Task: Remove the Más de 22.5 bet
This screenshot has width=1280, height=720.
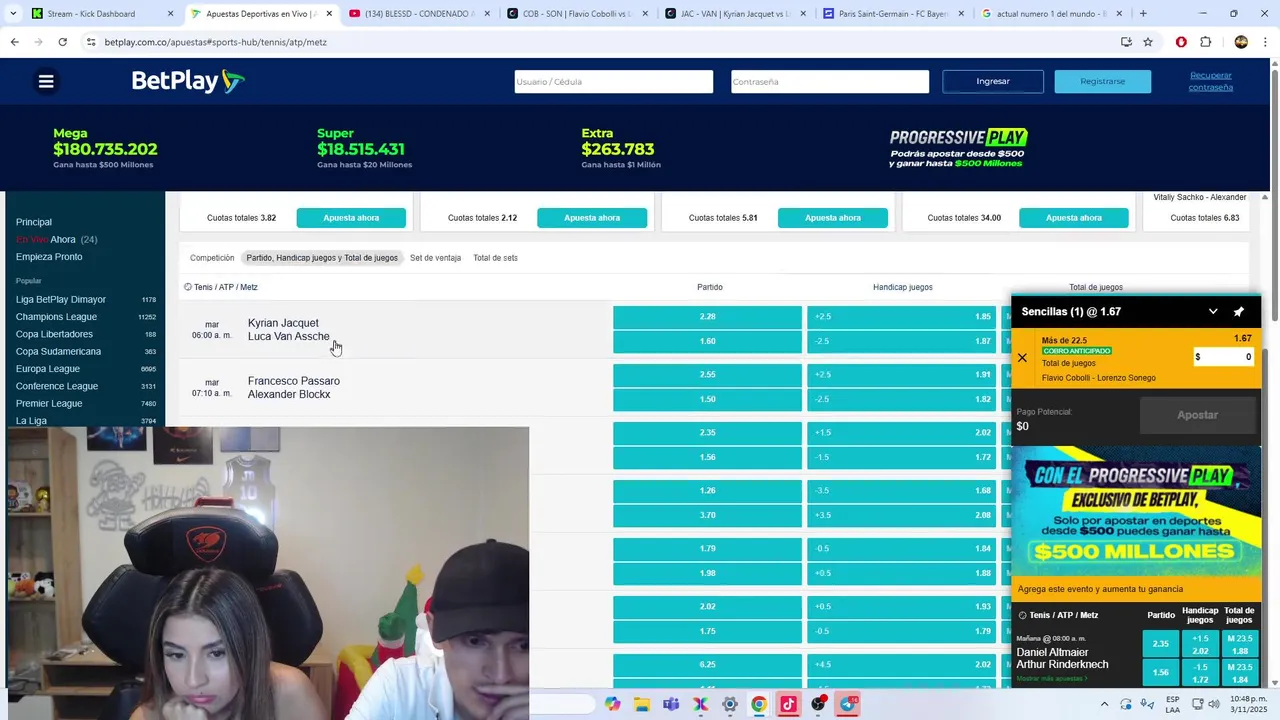Action: (1022, 358)
